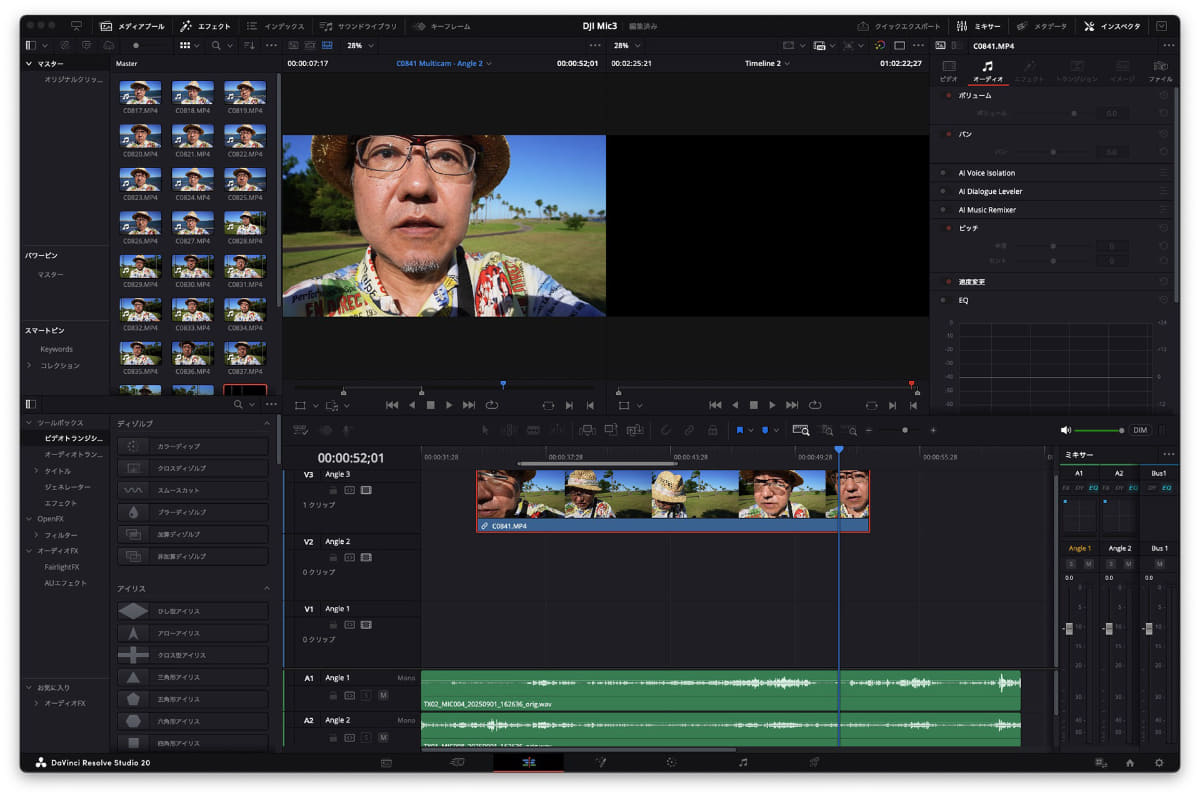This screenshot has width=1200, height=797.
Task: Open the Fairlight page icon in bottom bar
Action: 742,762
